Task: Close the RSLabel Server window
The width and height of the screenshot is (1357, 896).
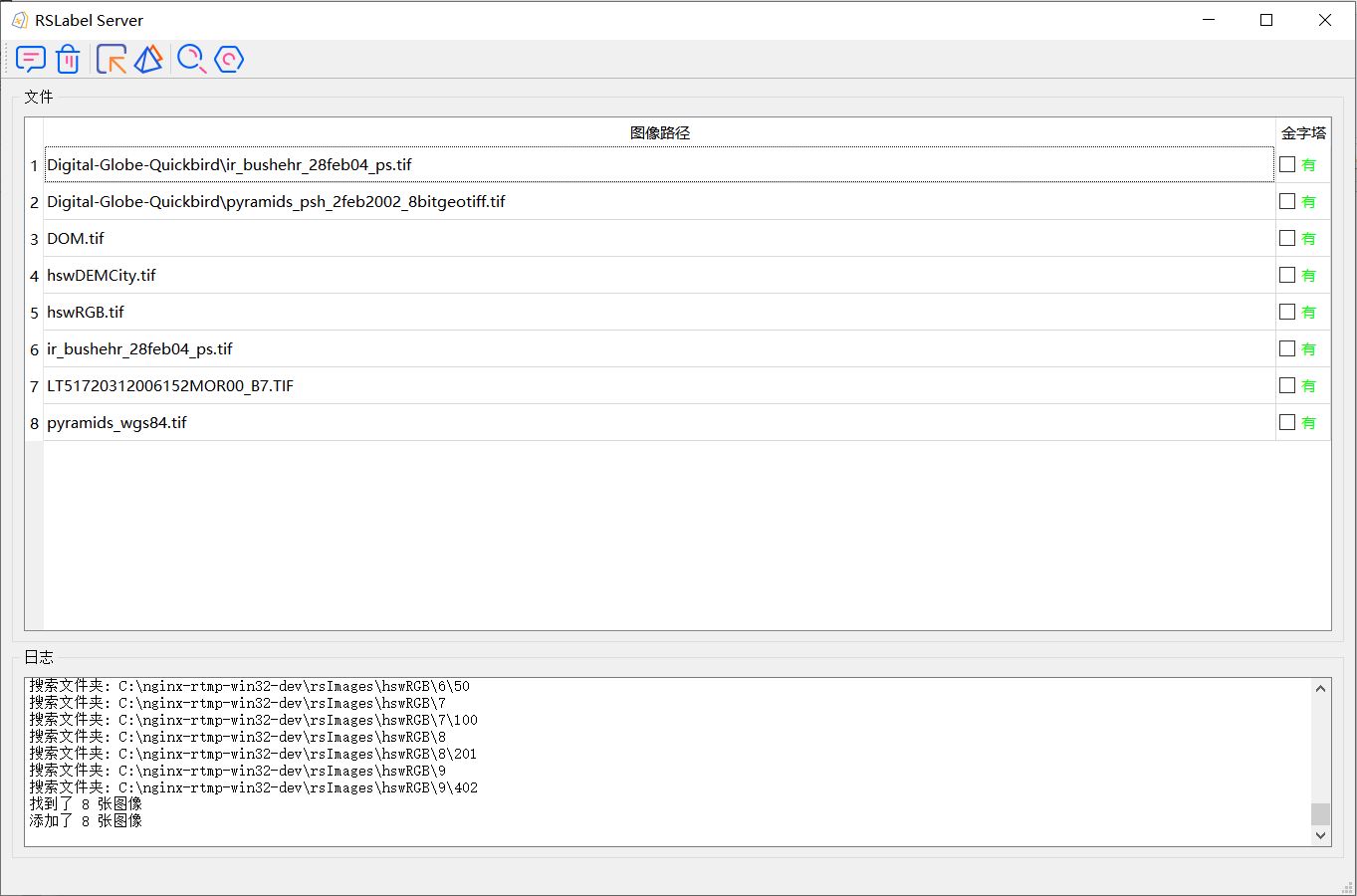Action: click(x=1325, y=20)
